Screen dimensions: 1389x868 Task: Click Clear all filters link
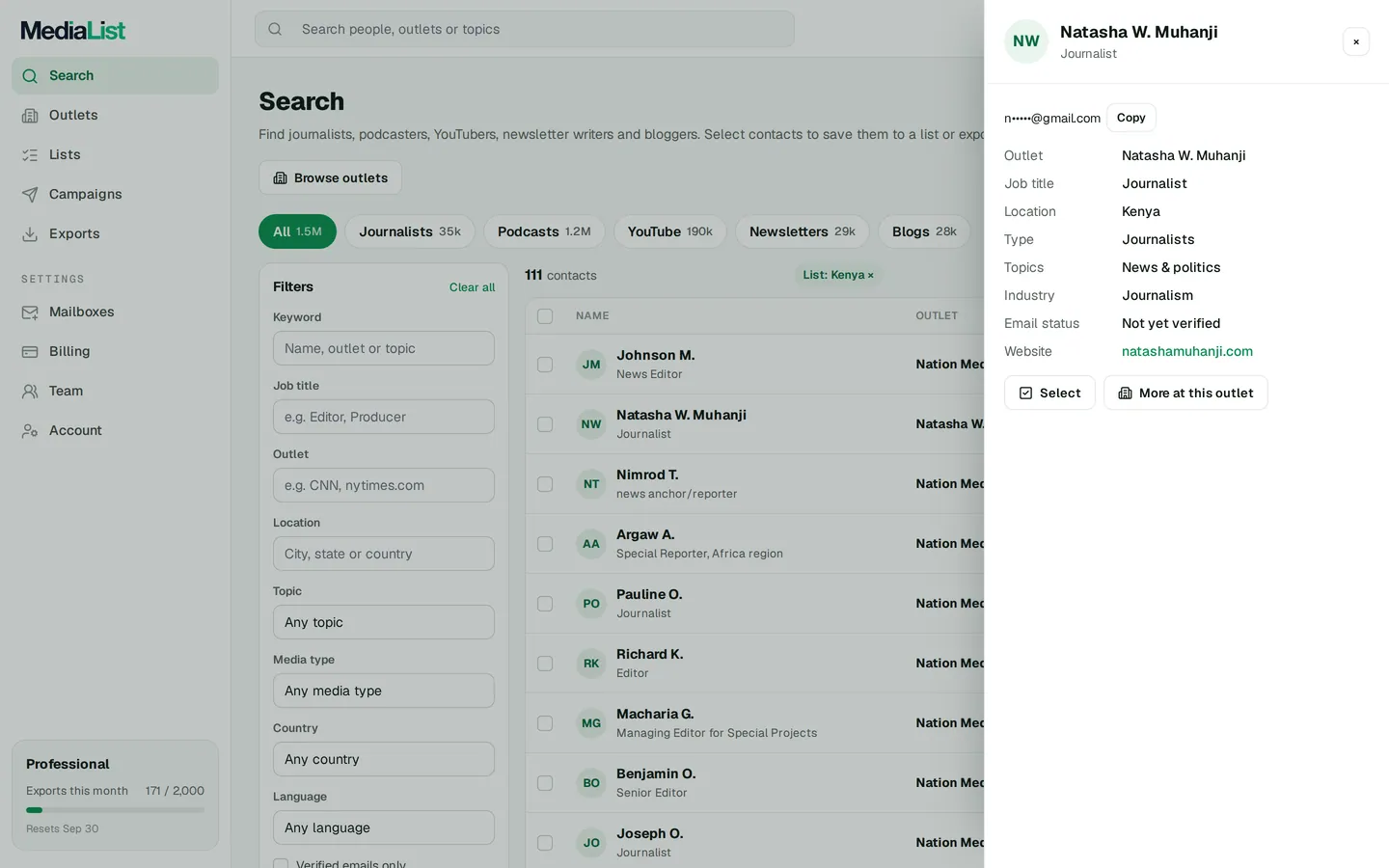coord(472,287)
